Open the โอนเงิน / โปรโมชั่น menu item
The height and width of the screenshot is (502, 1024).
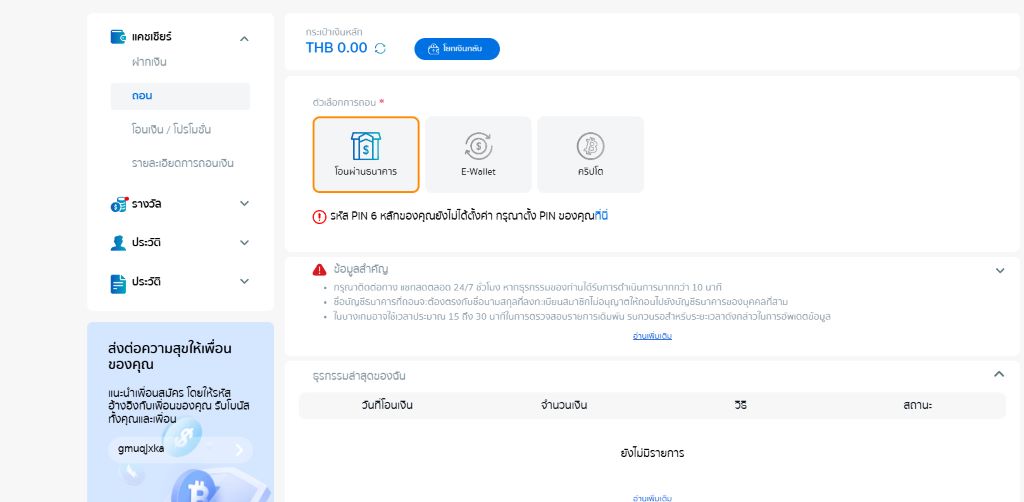click(171, 129)
